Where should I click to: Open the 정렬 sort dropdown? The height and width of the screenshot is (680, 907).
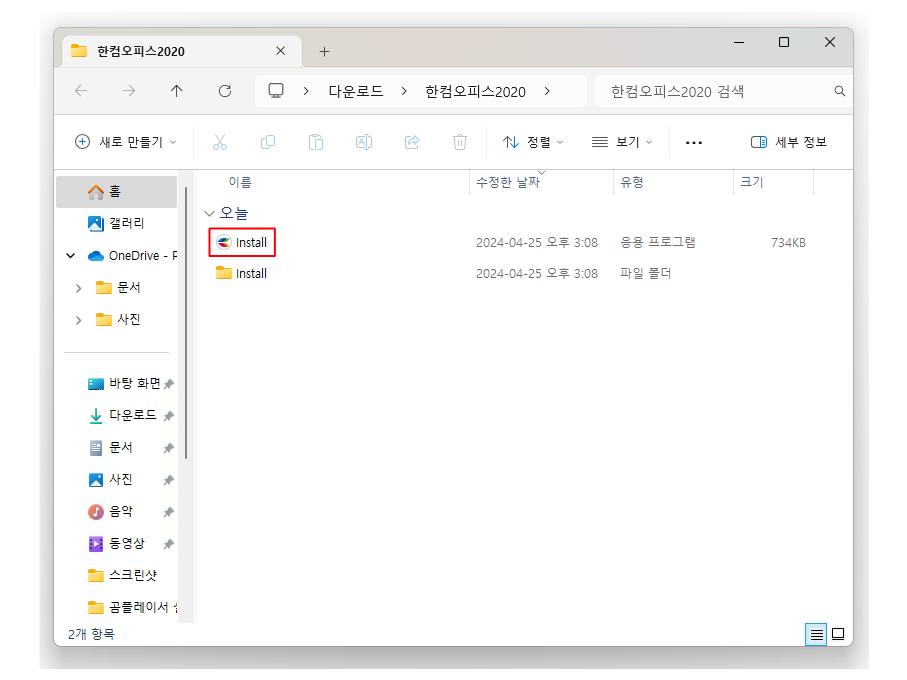(x=533, y=142)
